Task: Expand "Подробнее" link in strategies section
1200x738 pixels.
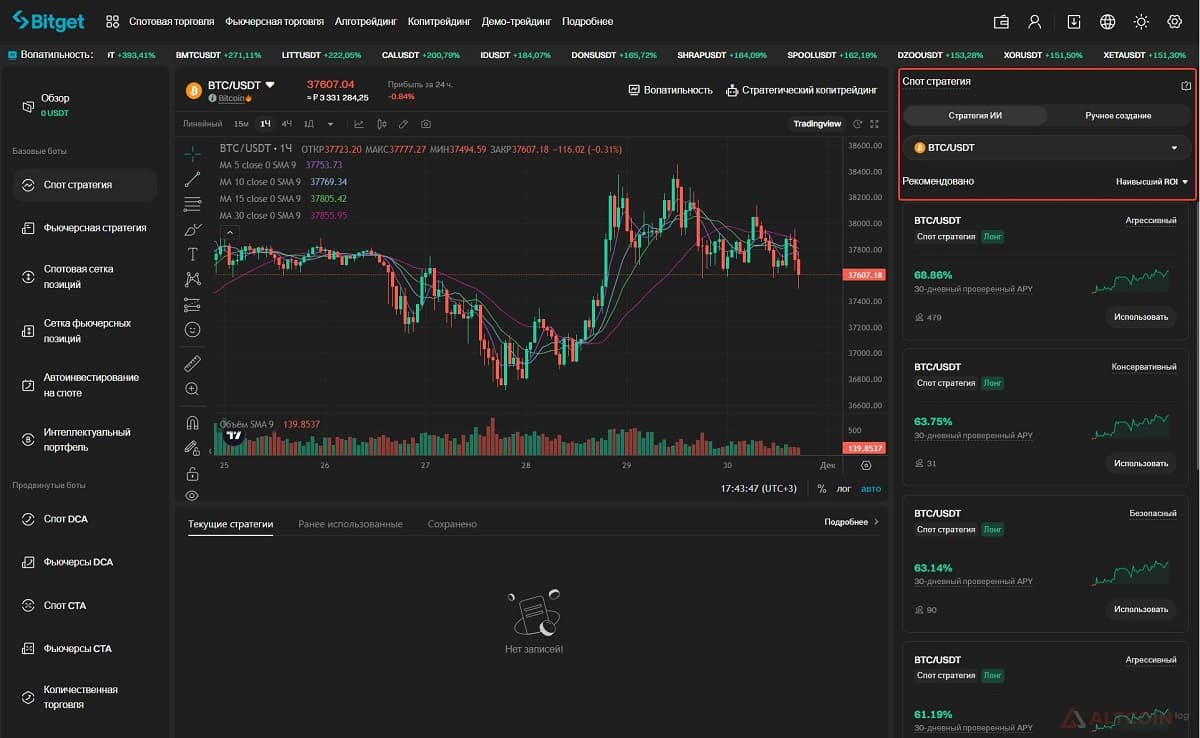Action: point(851,522)
